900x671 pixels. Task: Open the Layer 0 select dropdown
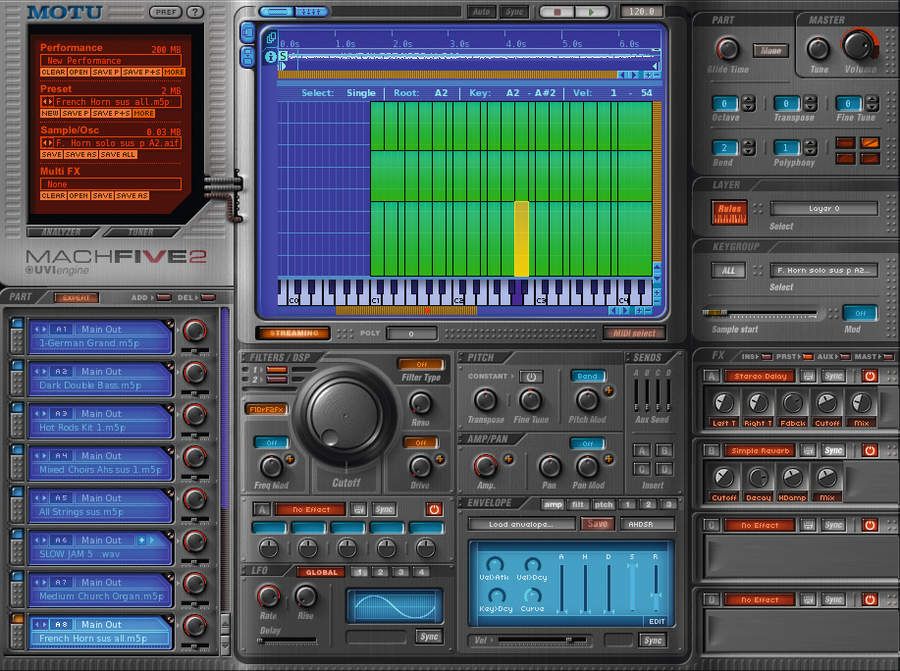[x=824, y=208]
